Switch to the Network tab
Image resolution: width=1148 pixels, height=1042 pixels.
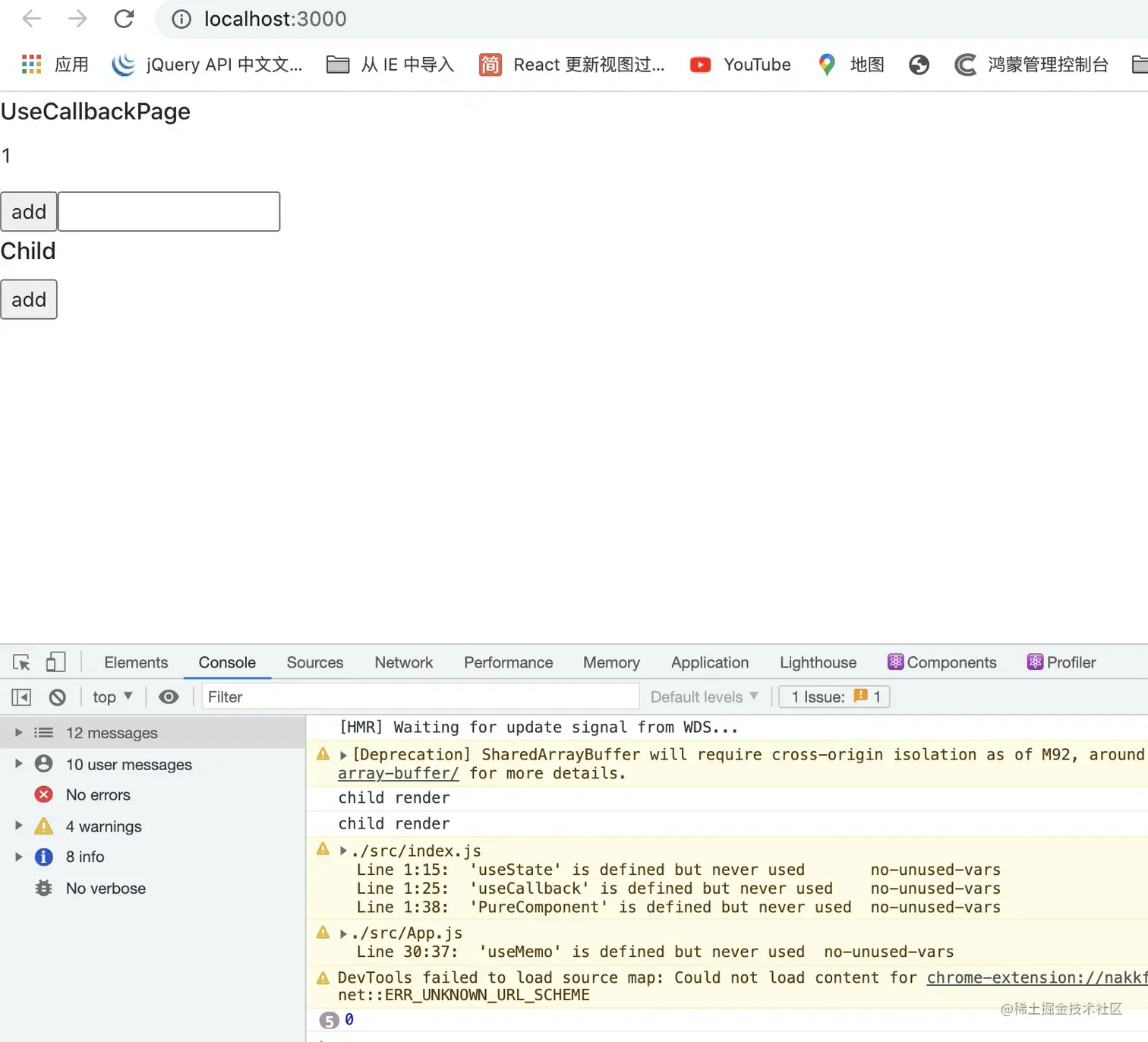(x=404, y=662)
